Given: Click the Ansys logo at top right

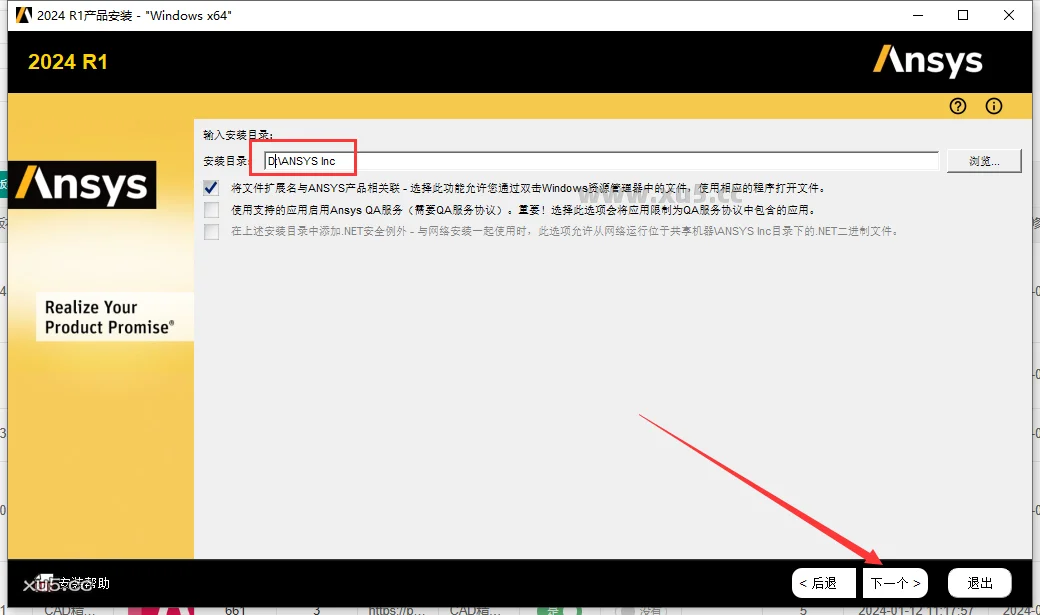Looking at the screenshot, I should click(927, 61).
